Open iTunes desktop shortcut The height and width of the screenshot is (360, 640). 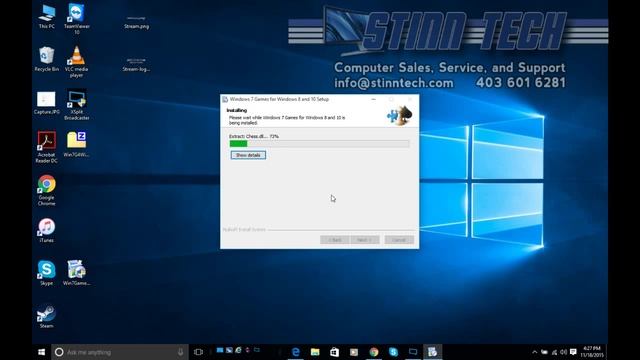tap(47, 230)
